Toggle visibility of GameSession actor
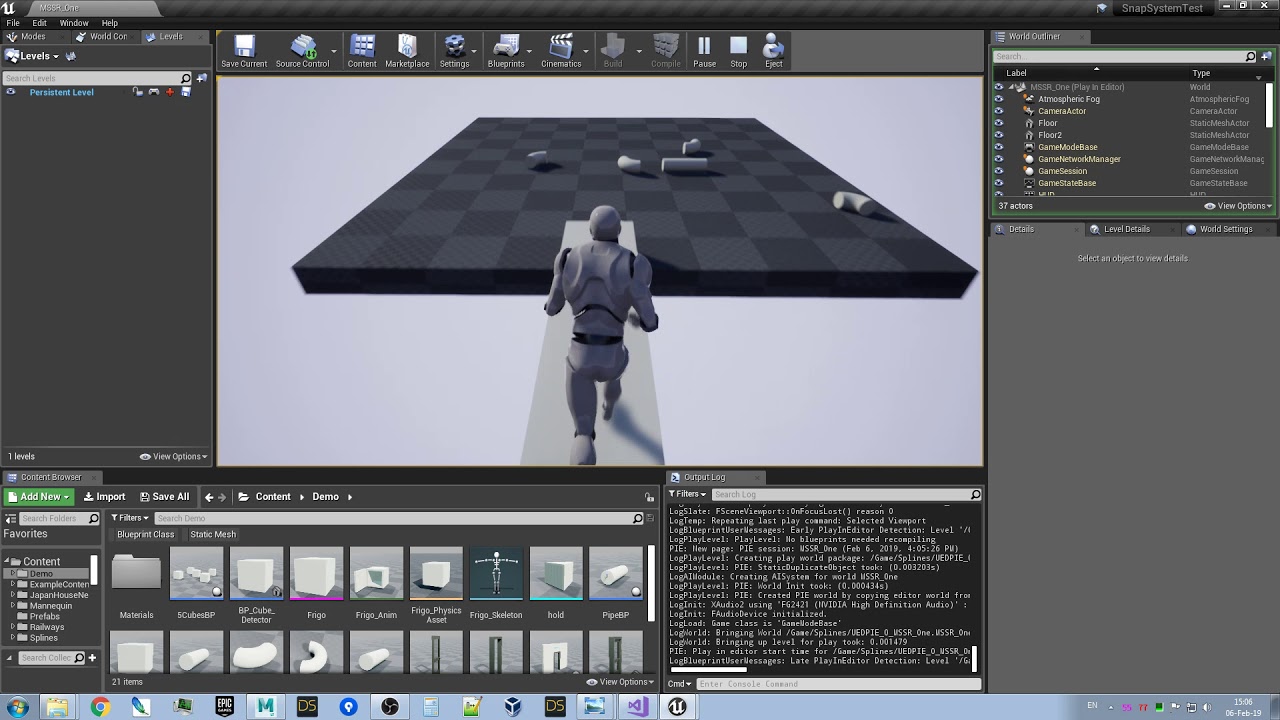Screen dimensions: 1280x720 tap(998, 171)
